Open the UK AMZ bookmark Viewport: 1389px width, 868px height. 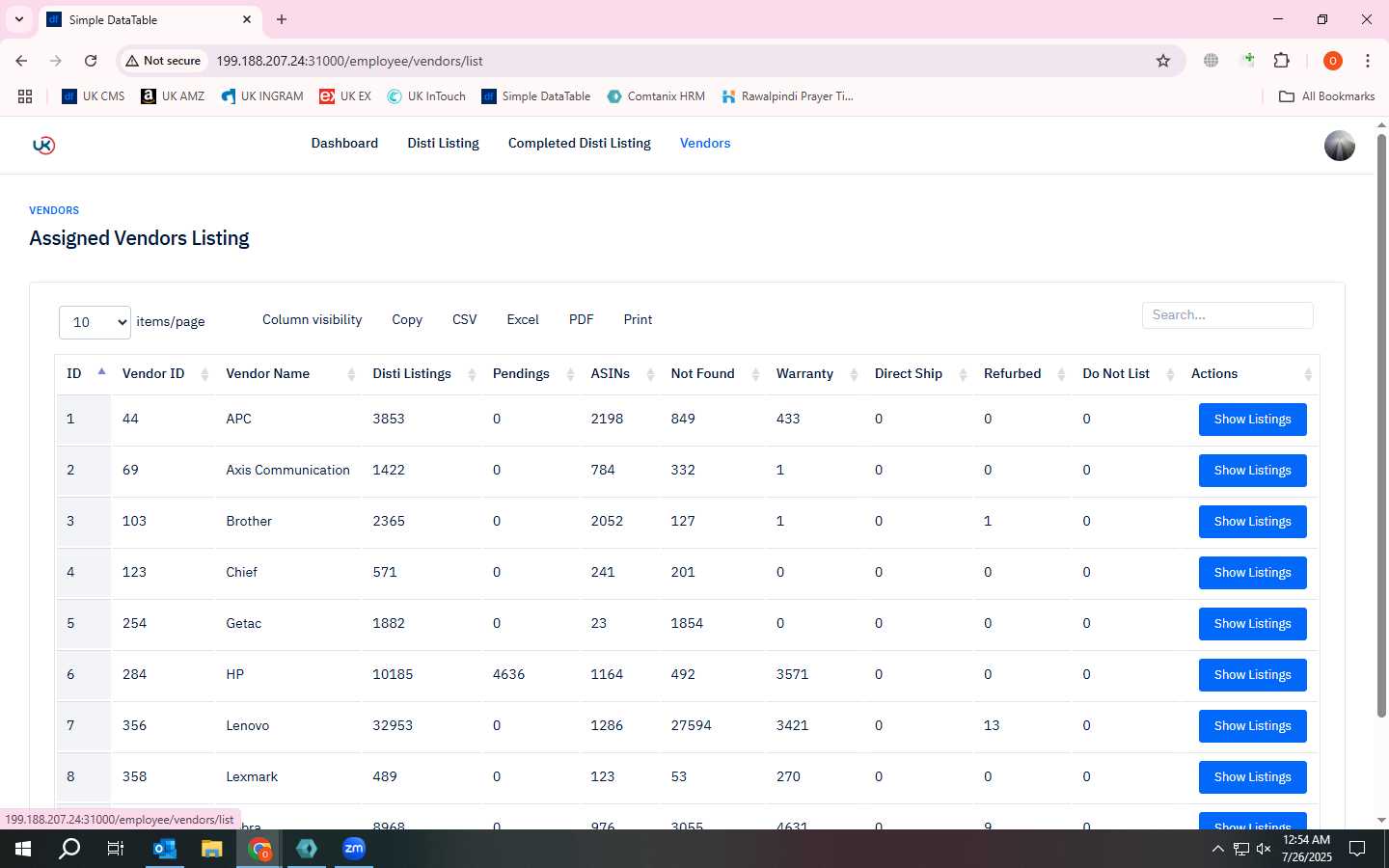point(173,96)
